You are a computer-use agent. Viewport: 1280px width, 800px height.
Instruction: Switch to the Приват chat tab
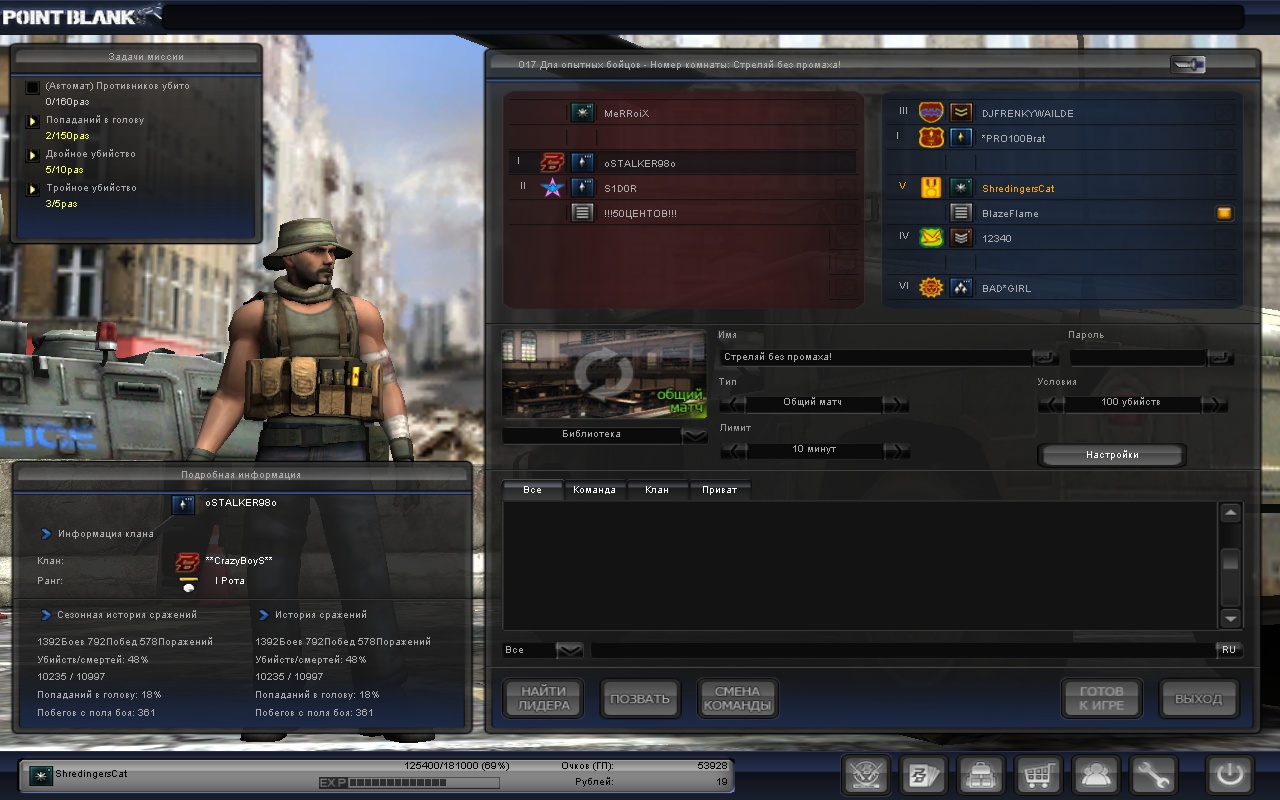tap(719, 490)
